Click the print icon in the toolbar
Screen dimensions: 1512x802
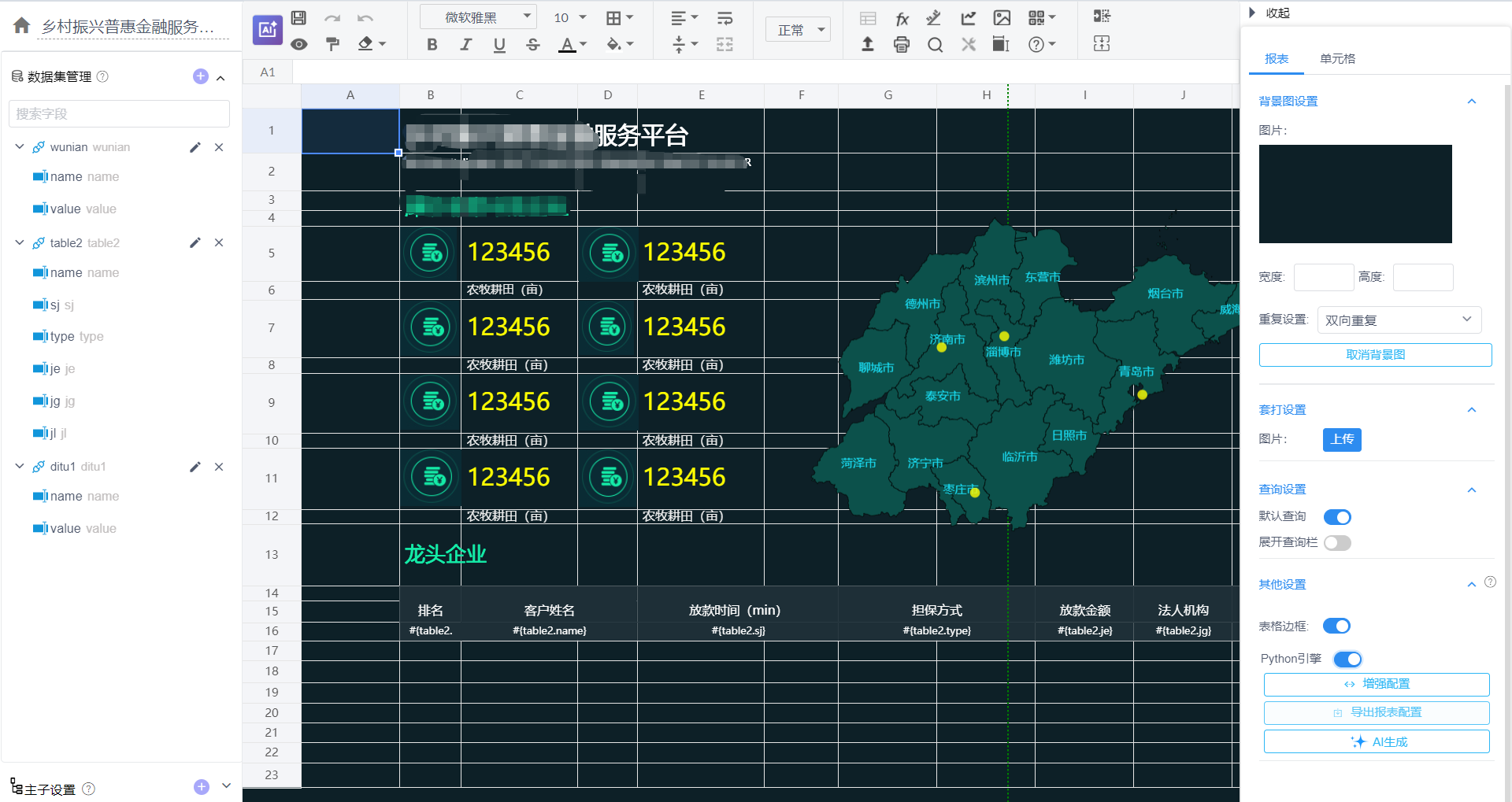click(902, 44)
